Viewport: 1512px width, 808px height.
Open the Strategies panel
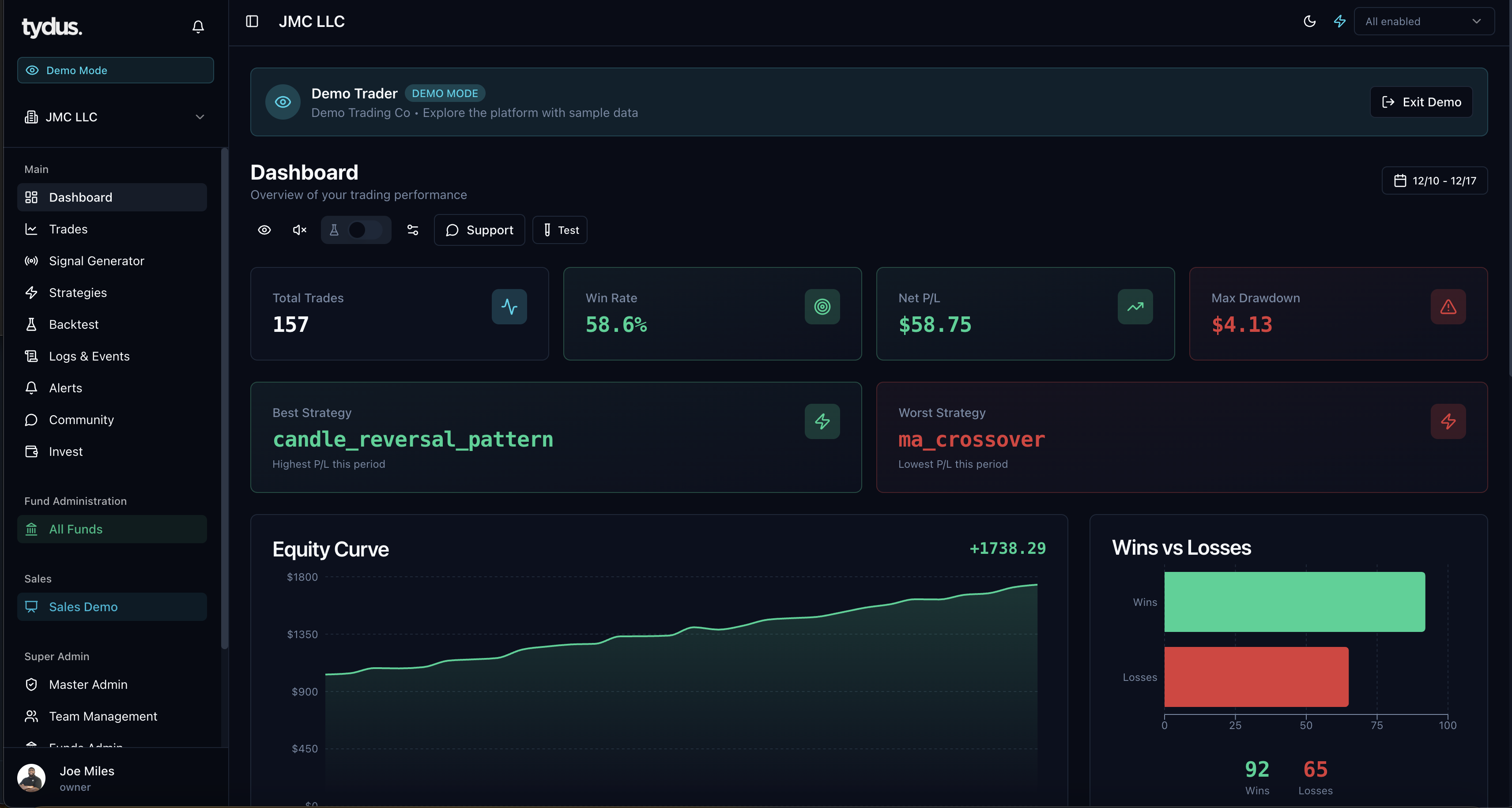point(78,292)
